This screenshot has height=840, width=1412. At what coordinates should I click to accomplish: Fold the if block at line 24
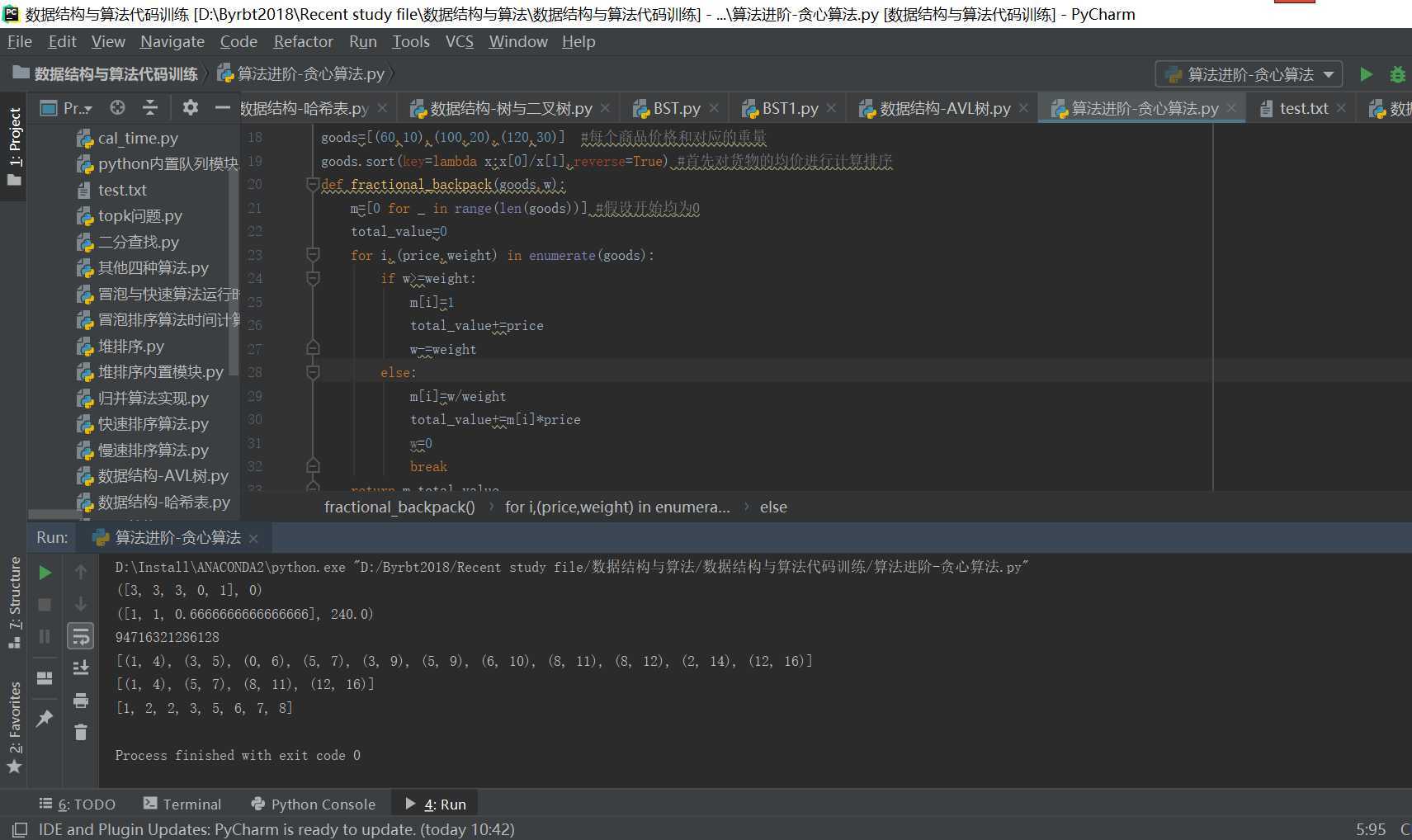tap(313, 278)
